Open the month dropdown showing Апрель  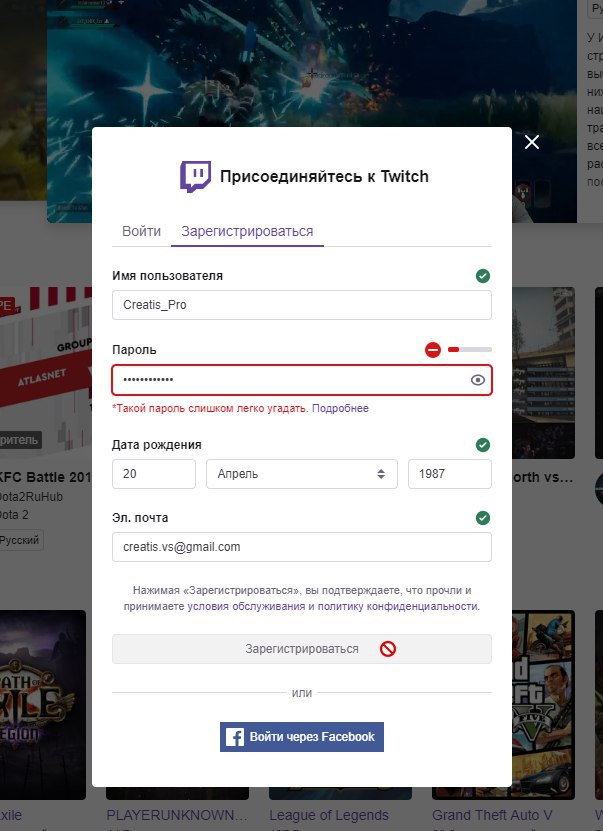click(x=302, y=474)
